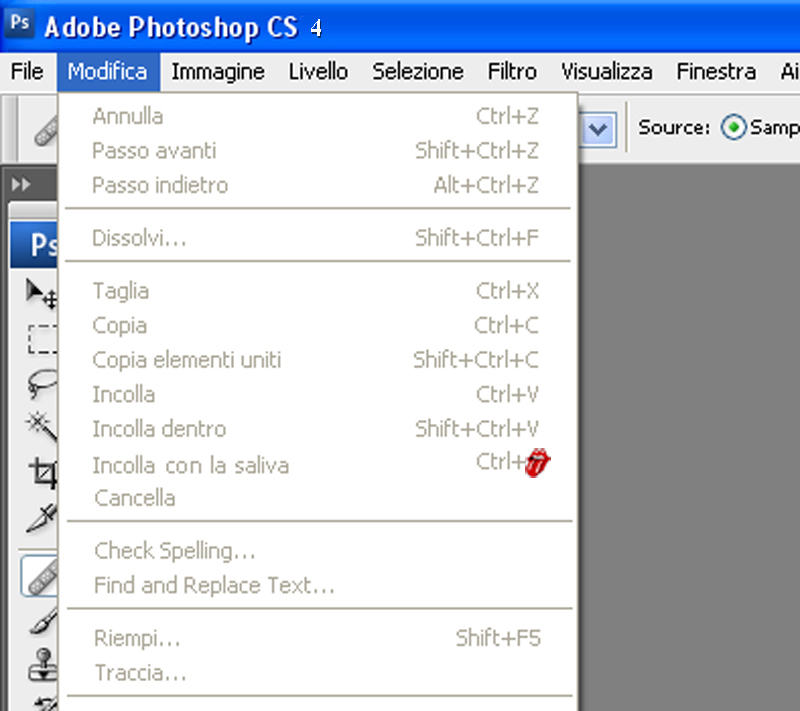Choose Riempi... menu entry

pyautogui.click(x=317, y=639)
